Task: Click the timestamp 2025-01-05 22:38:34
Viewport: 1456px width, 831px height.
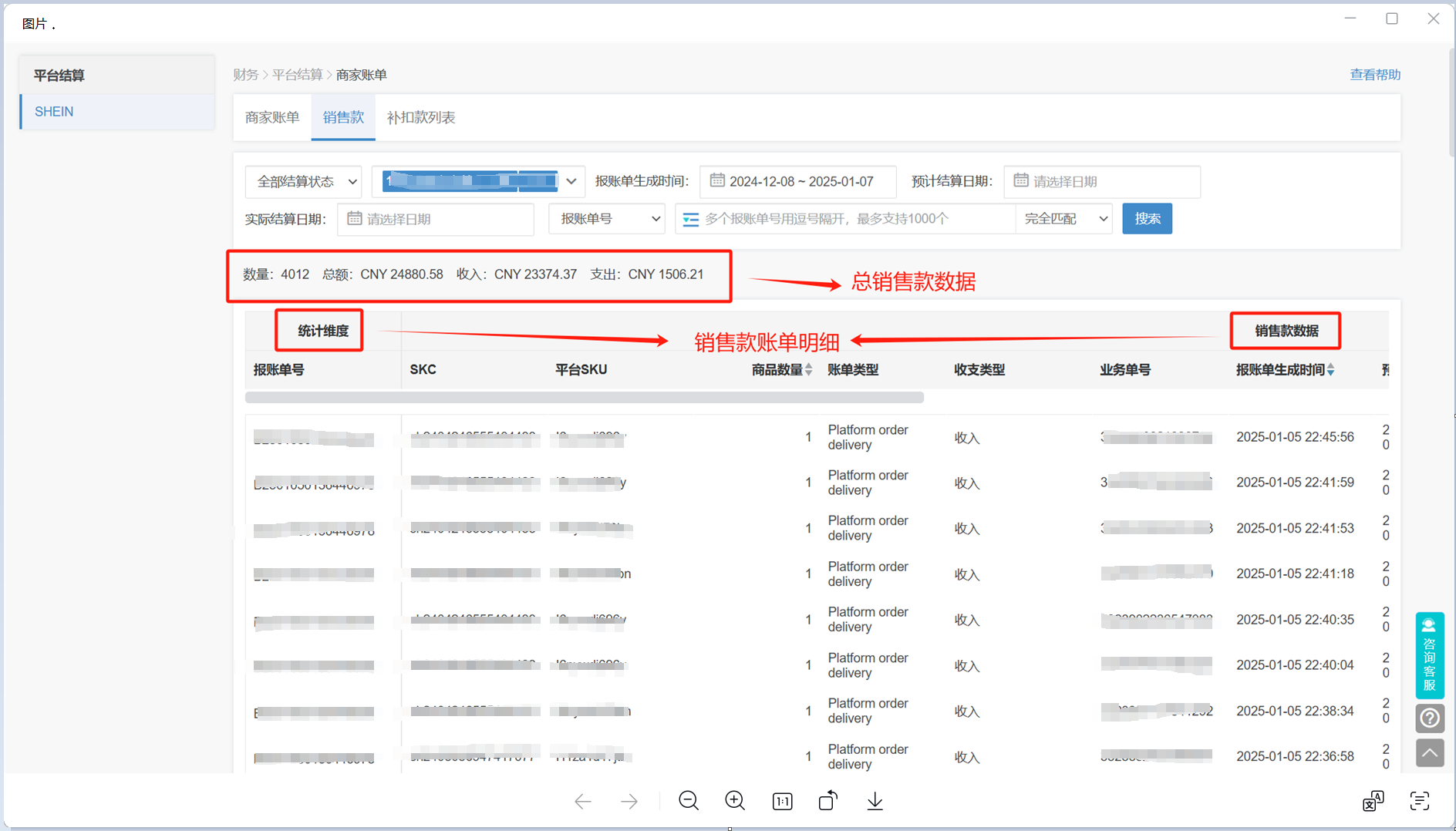Action: click(1295, 711)
